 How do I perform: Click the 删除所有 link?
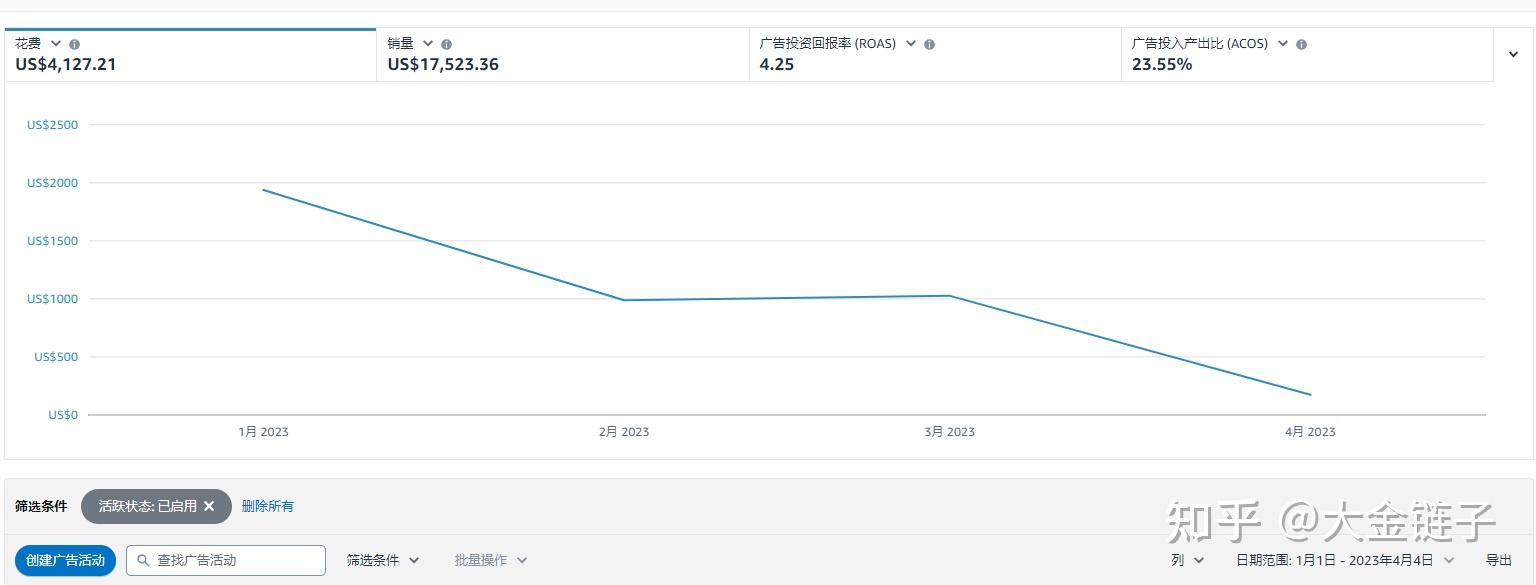268,506
